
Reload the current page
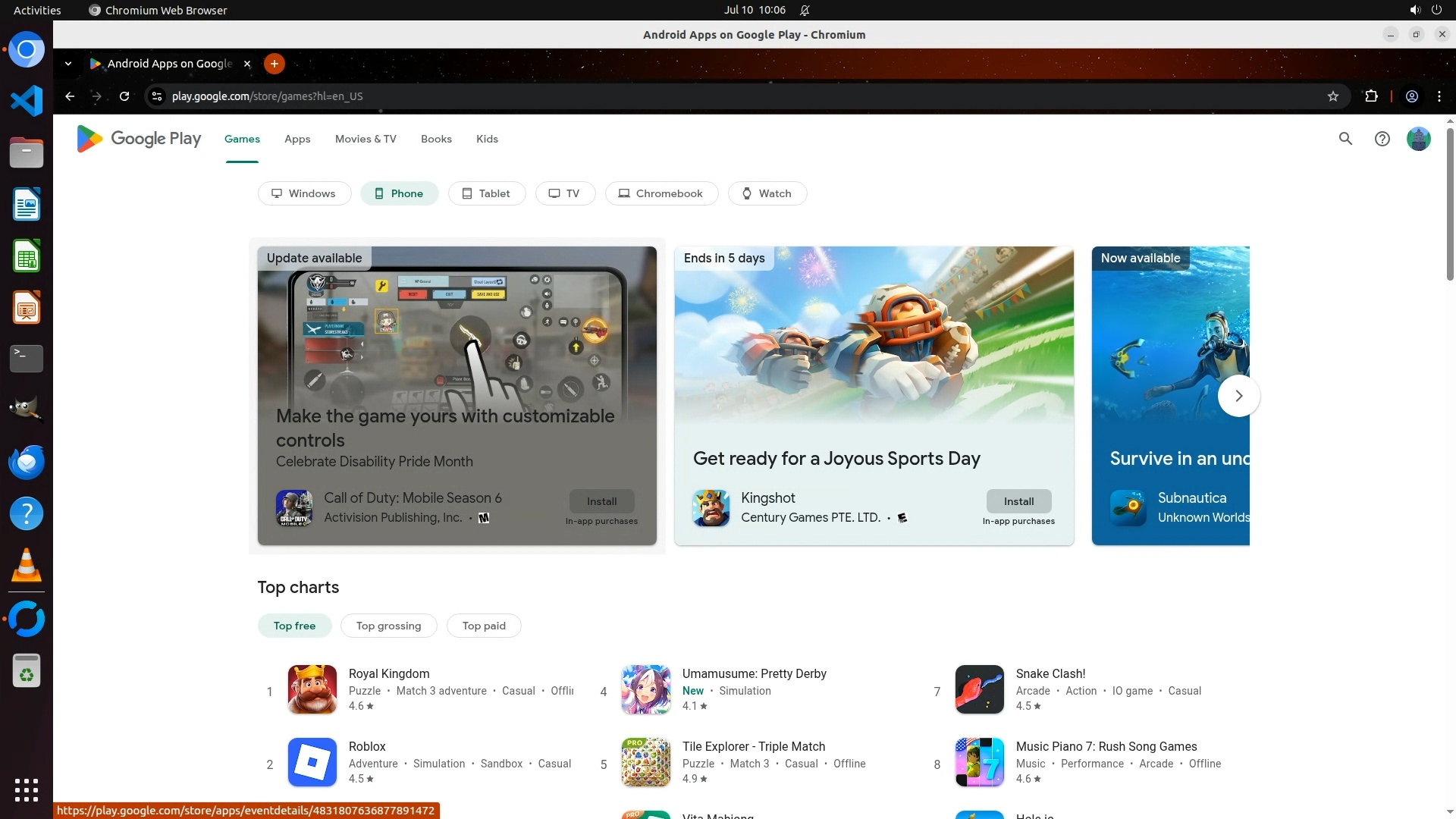[124, 96]
